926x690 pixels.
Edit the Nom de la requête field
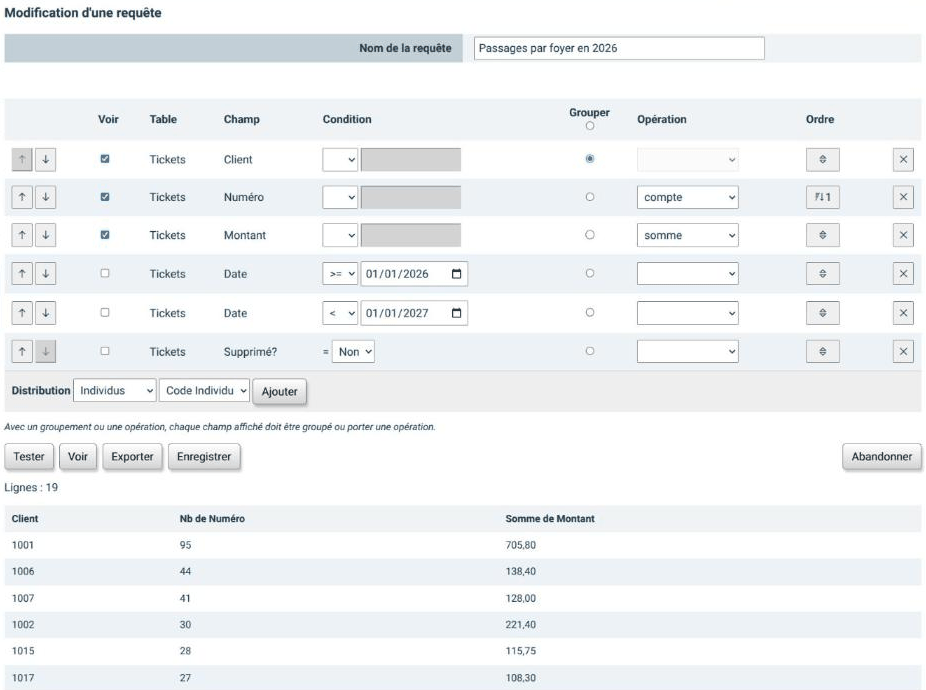point(619,48)
